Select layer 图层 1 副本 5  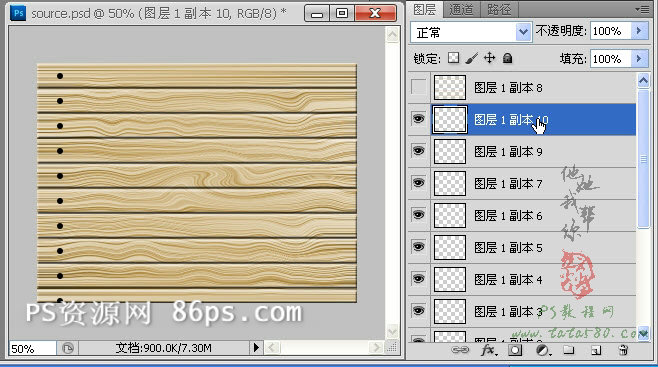pos(533,247)
